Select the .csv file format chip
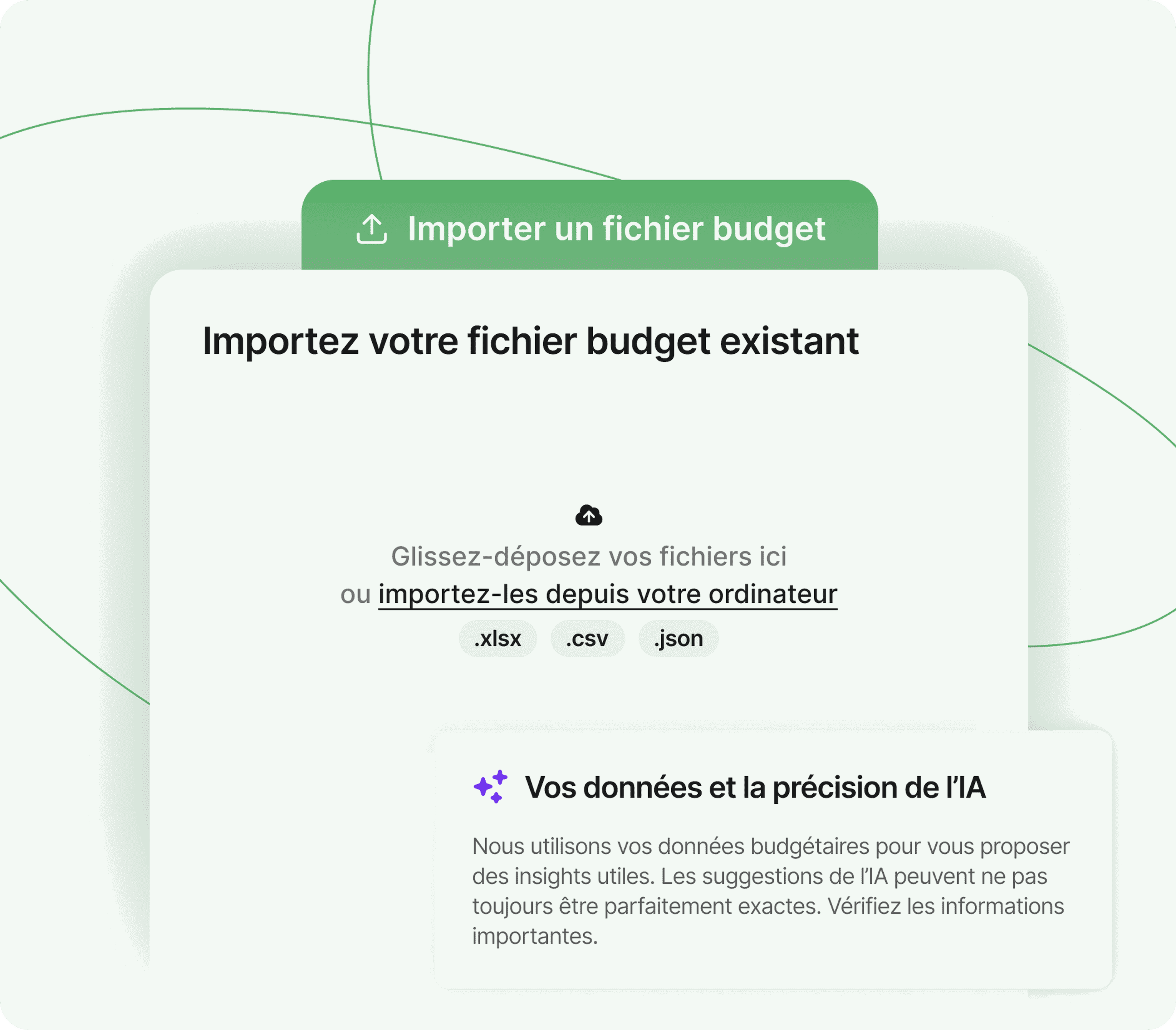The image size is (1176, 1030). [587, 639]
